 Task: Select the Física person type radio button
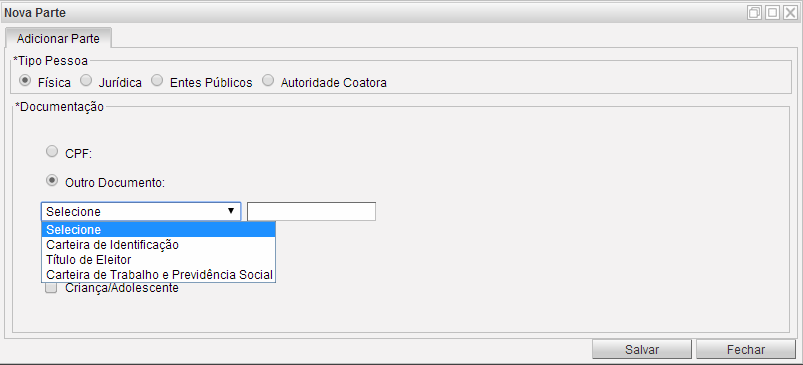(24, 81)
